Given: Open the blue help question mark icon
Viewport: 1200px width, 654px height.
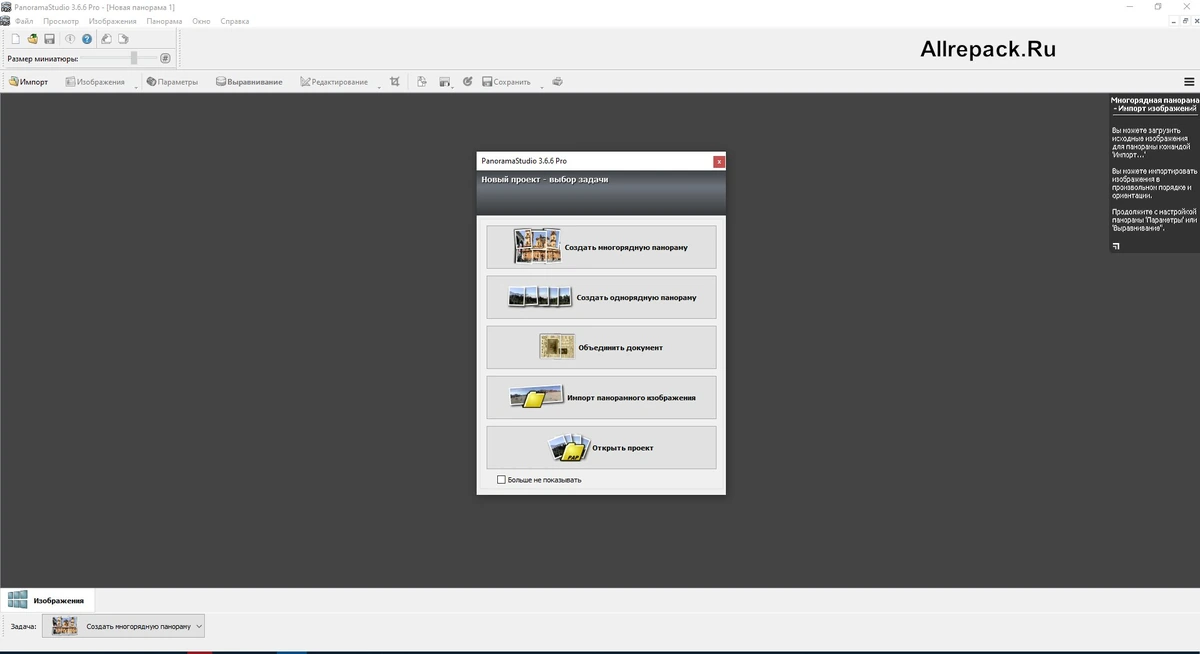Looking at the screenshot, I should 87,39.
